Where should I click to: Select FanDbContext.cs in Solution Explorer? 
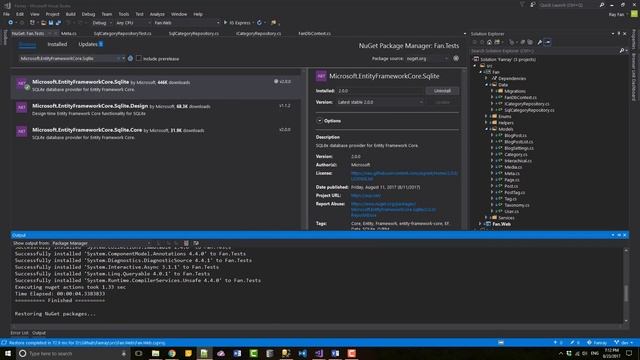pyautogui.click(x=520, y=98)
